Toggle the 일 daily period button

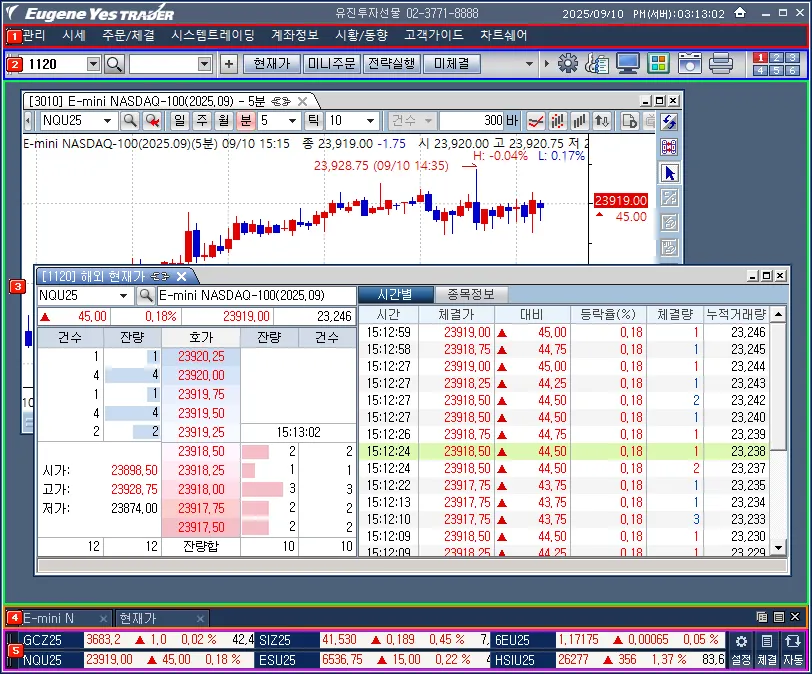(179, 121)
